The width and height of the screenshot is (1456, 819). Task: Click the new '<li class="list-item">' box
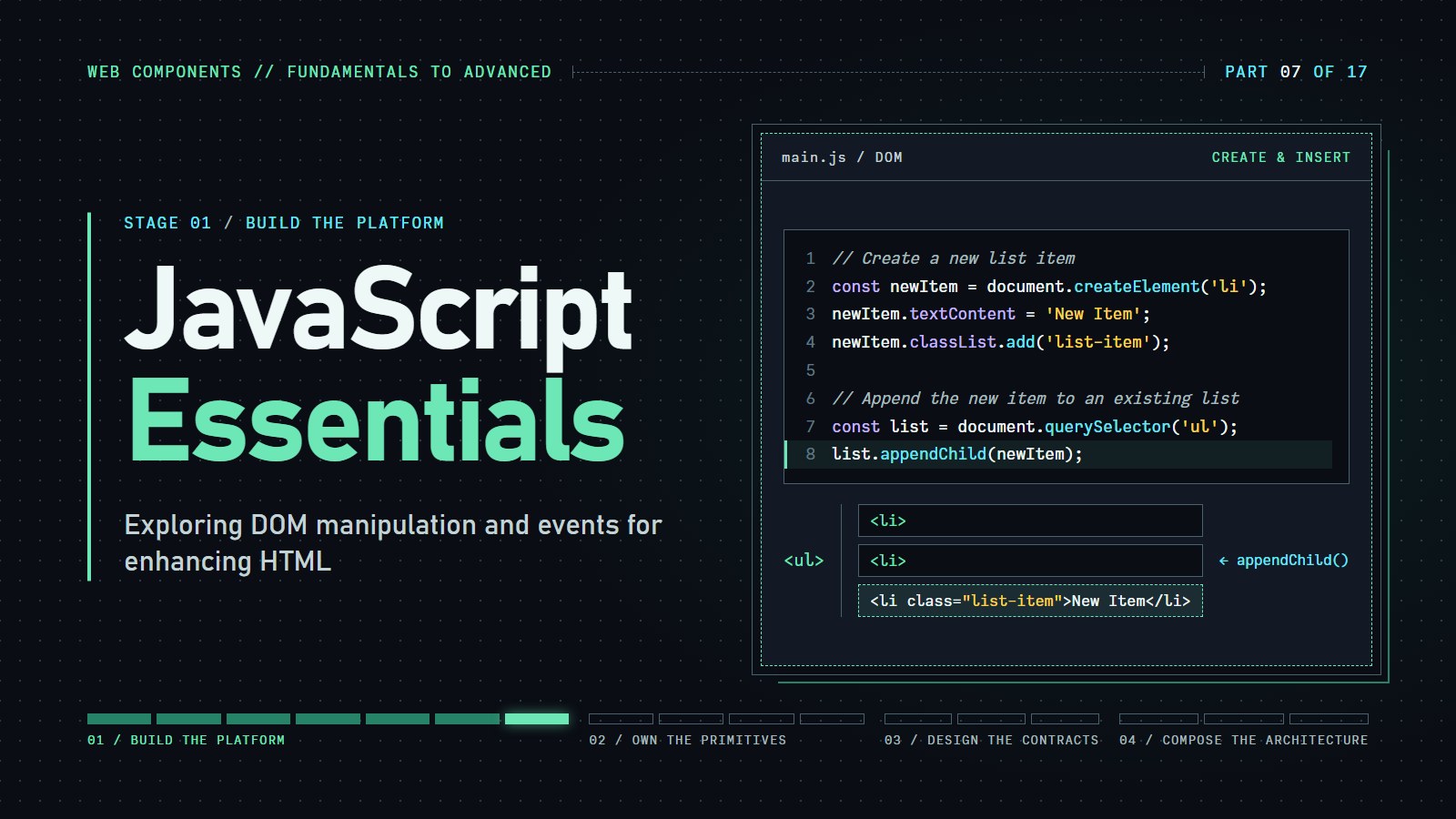pyautogui.click(x=1030, y=601)
